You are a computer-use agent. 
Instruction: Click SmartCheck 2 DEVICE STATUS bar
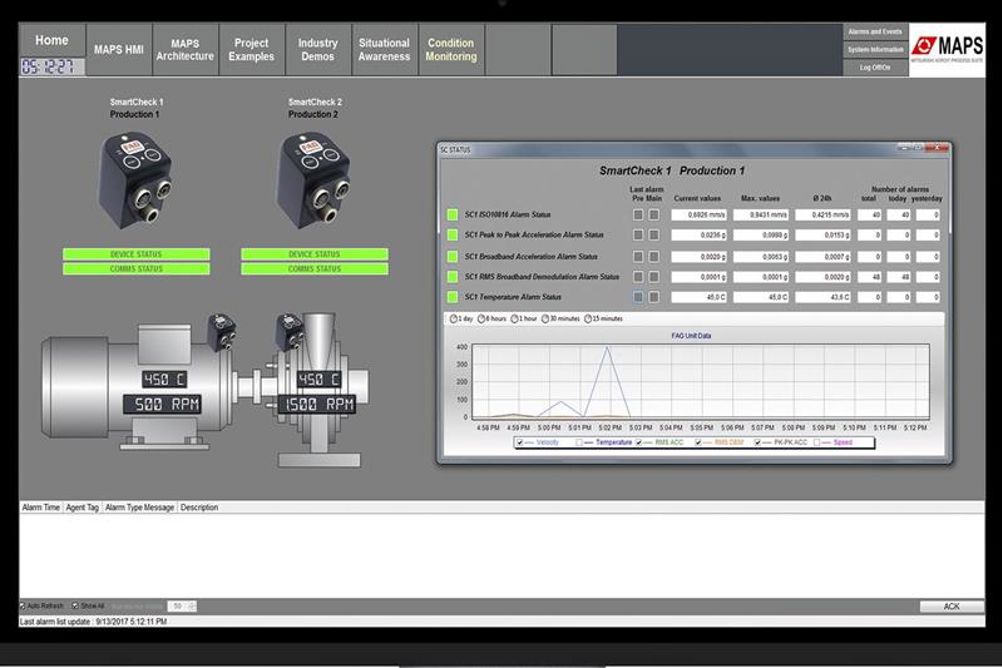[314, 254]
